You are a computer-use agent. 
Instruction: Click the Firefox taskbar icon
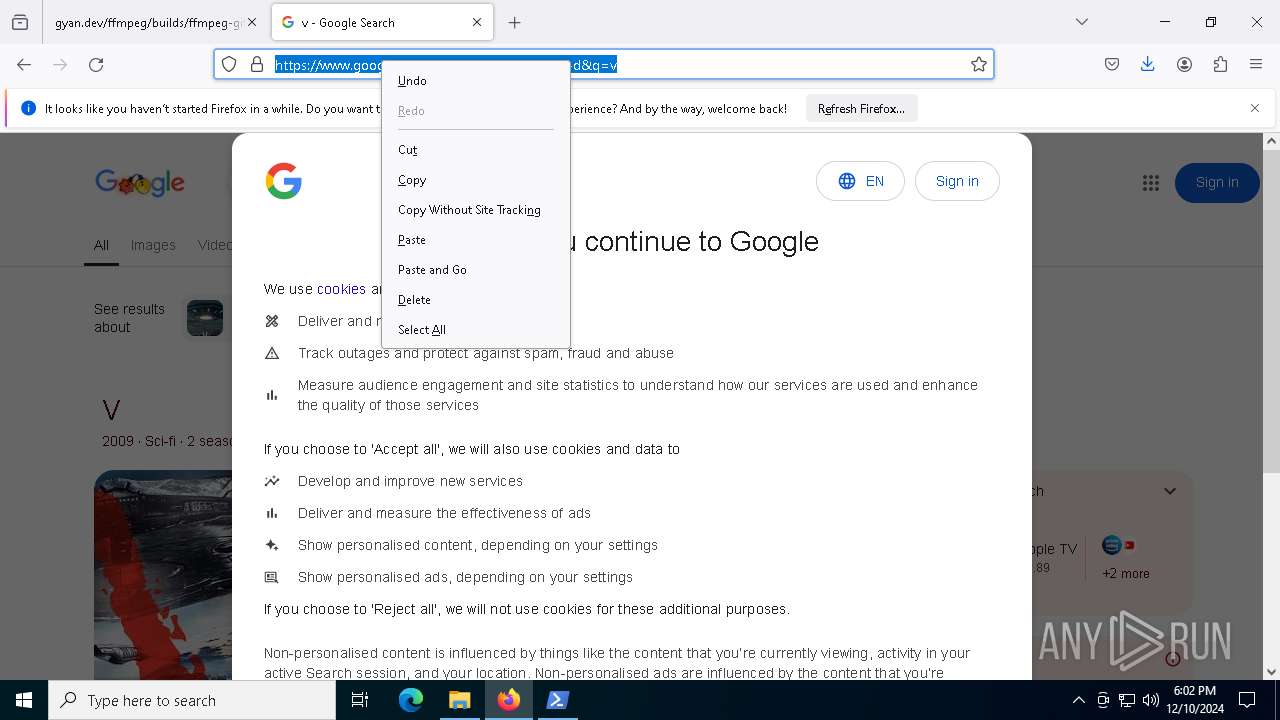pos(509,701)
